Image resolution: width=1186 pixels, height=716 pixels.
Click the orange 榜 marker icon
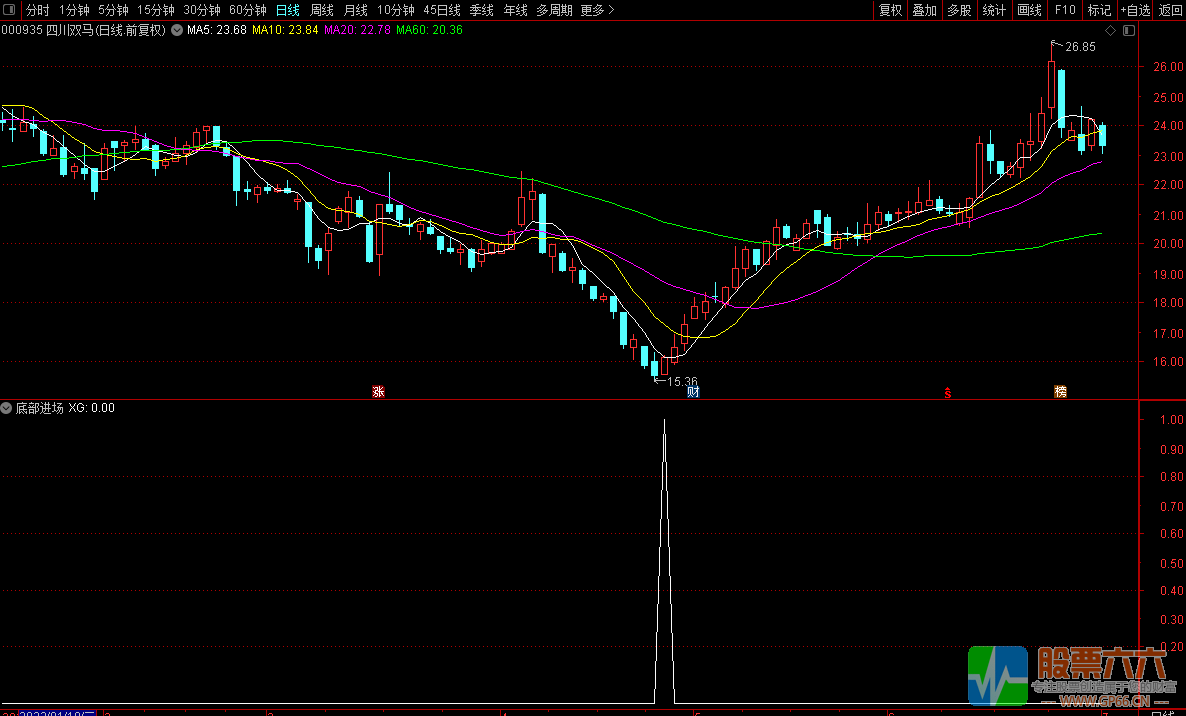pyautogui.click(x=1060, y=391)
